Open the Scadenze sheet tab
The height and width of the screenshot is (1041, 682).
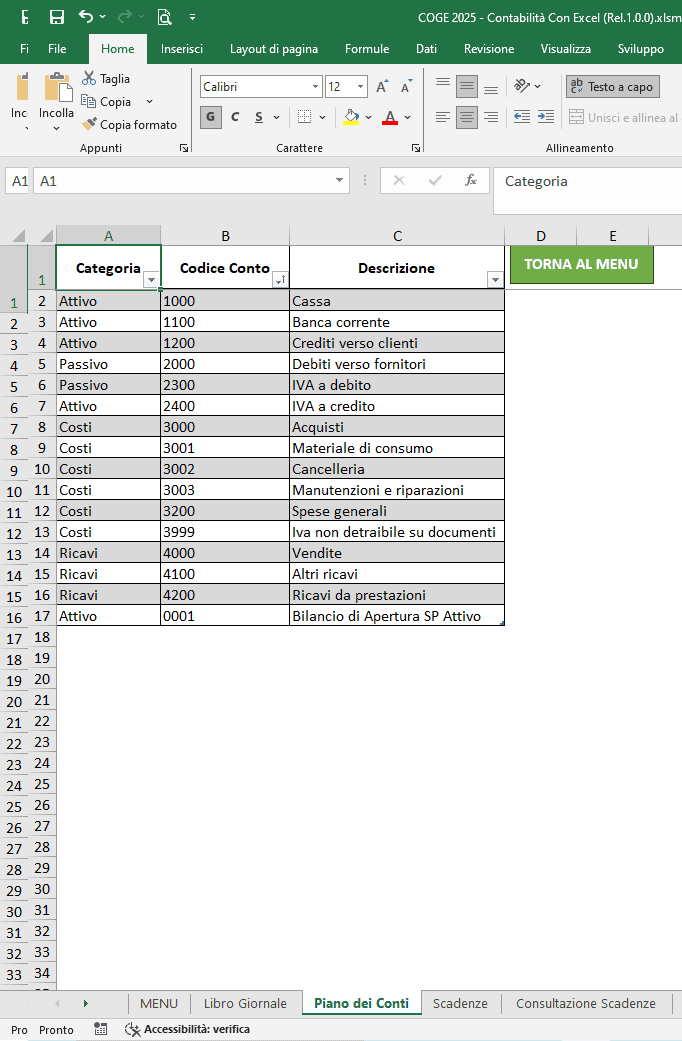pyautogui.click(x=460, y=1003)
